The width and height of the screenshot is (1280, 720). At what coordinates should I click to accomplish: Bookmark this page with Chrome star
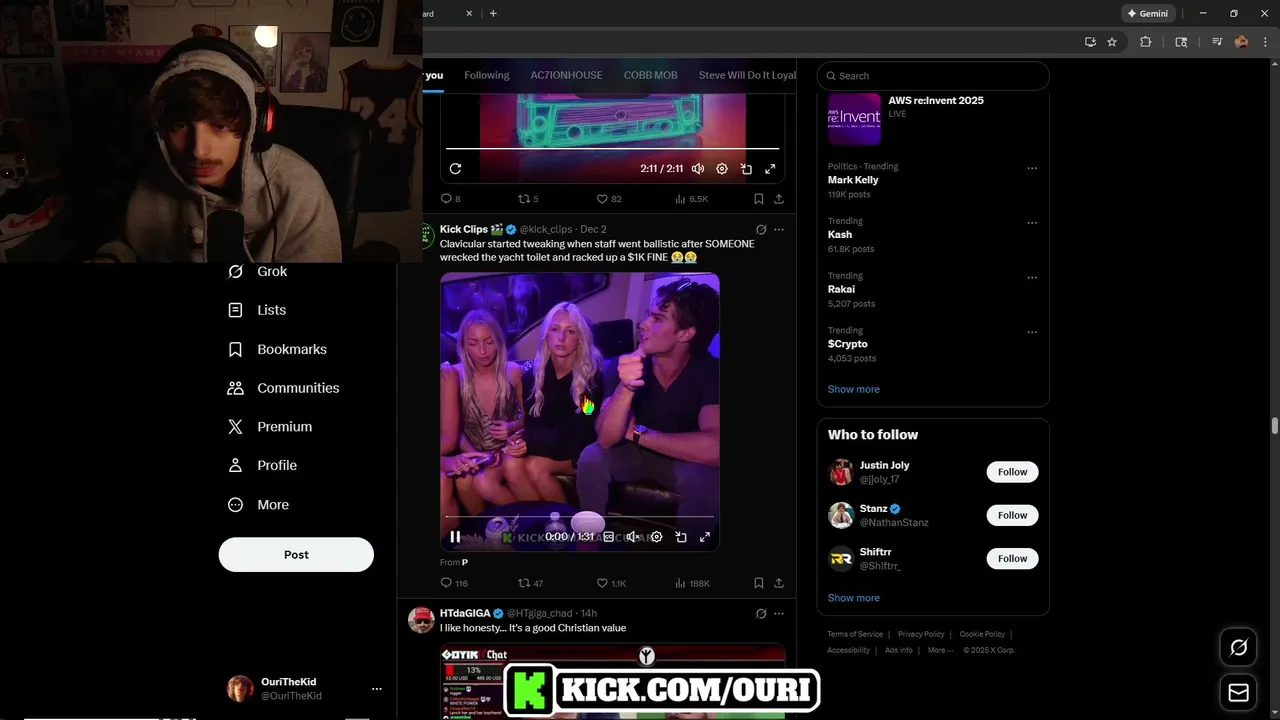coord(1112,42)
